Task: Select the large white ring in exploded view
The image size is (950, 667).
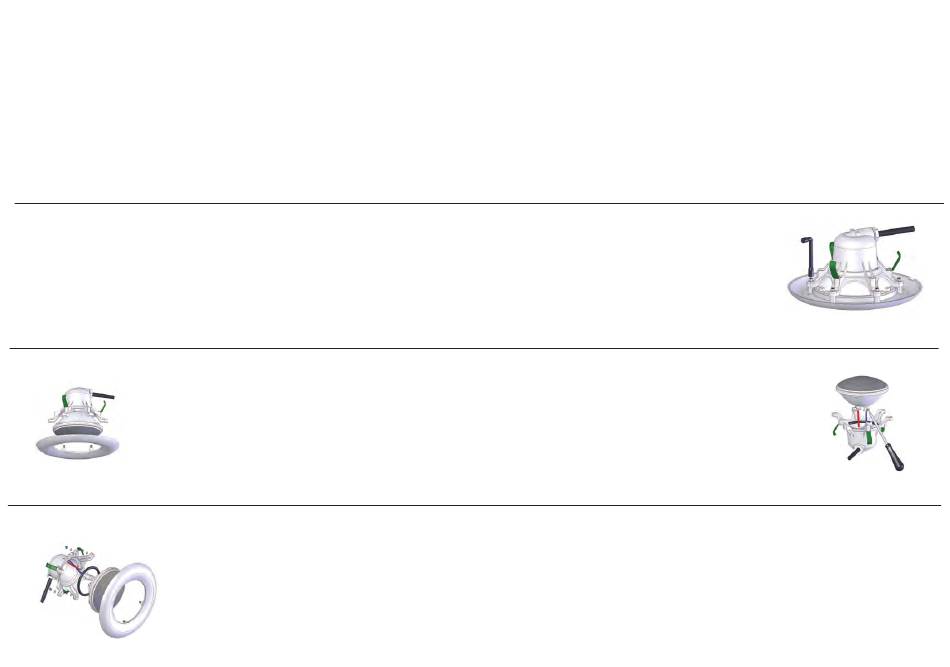Action: coord(128,600)
